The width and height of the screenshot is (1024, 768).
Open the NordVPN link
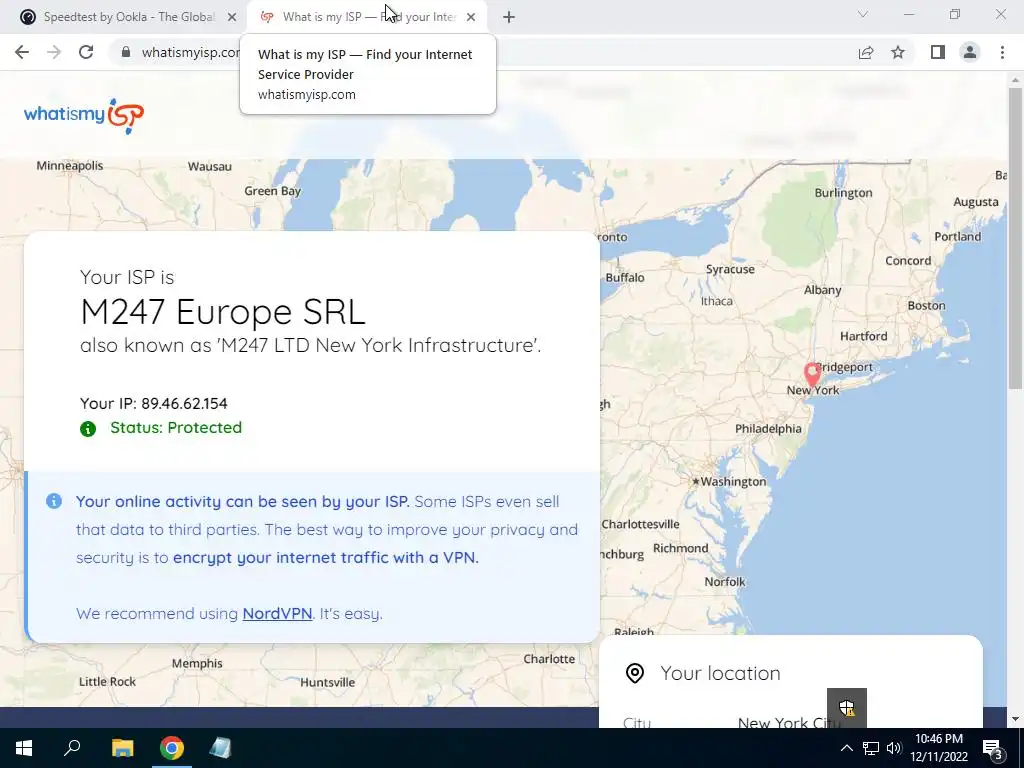(277, 613)
